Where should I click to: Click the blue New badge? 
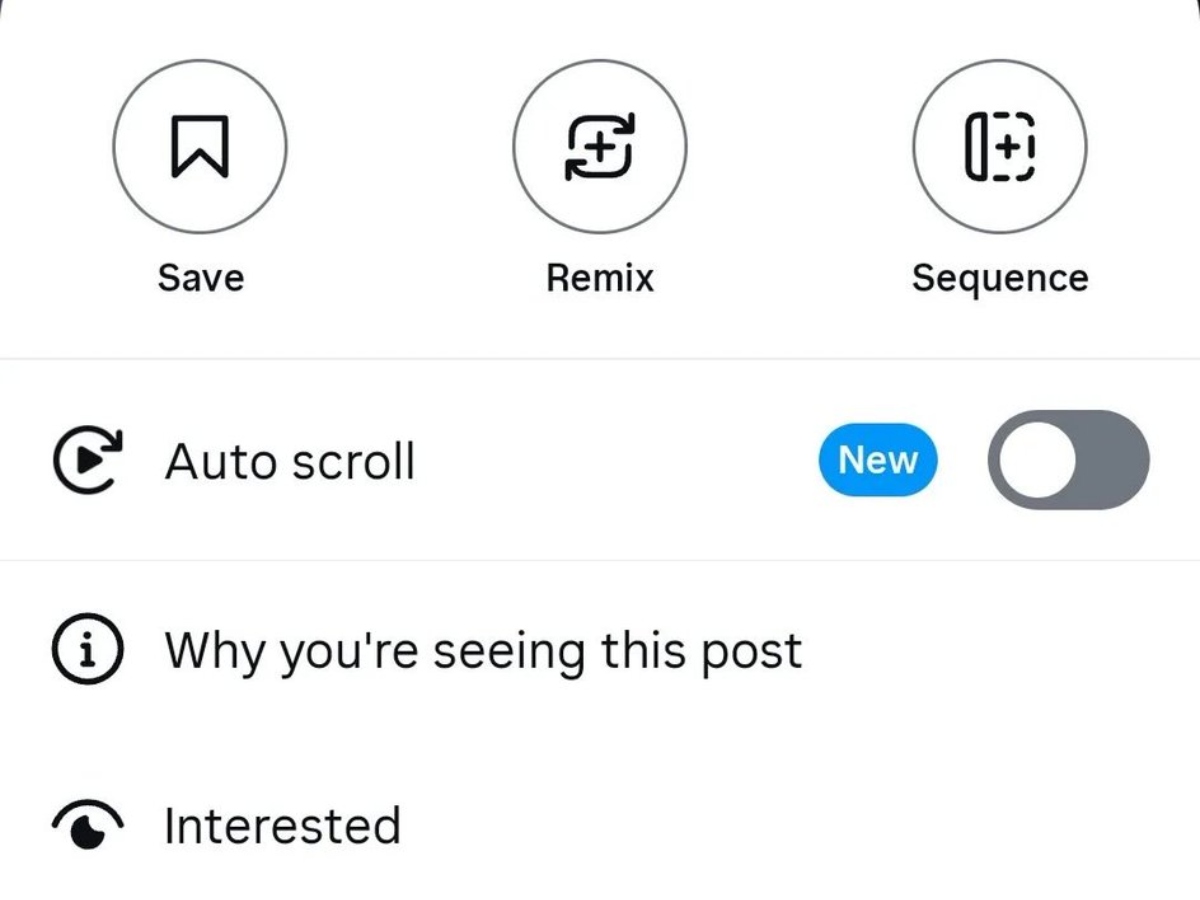click(x=877, y=460)
